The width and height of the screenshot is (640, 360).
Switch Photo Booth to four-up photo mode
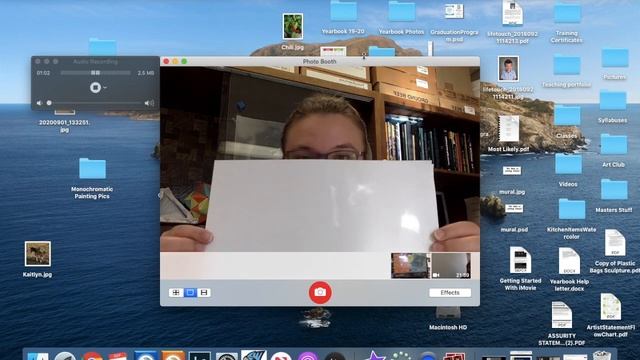click(176, 293)
